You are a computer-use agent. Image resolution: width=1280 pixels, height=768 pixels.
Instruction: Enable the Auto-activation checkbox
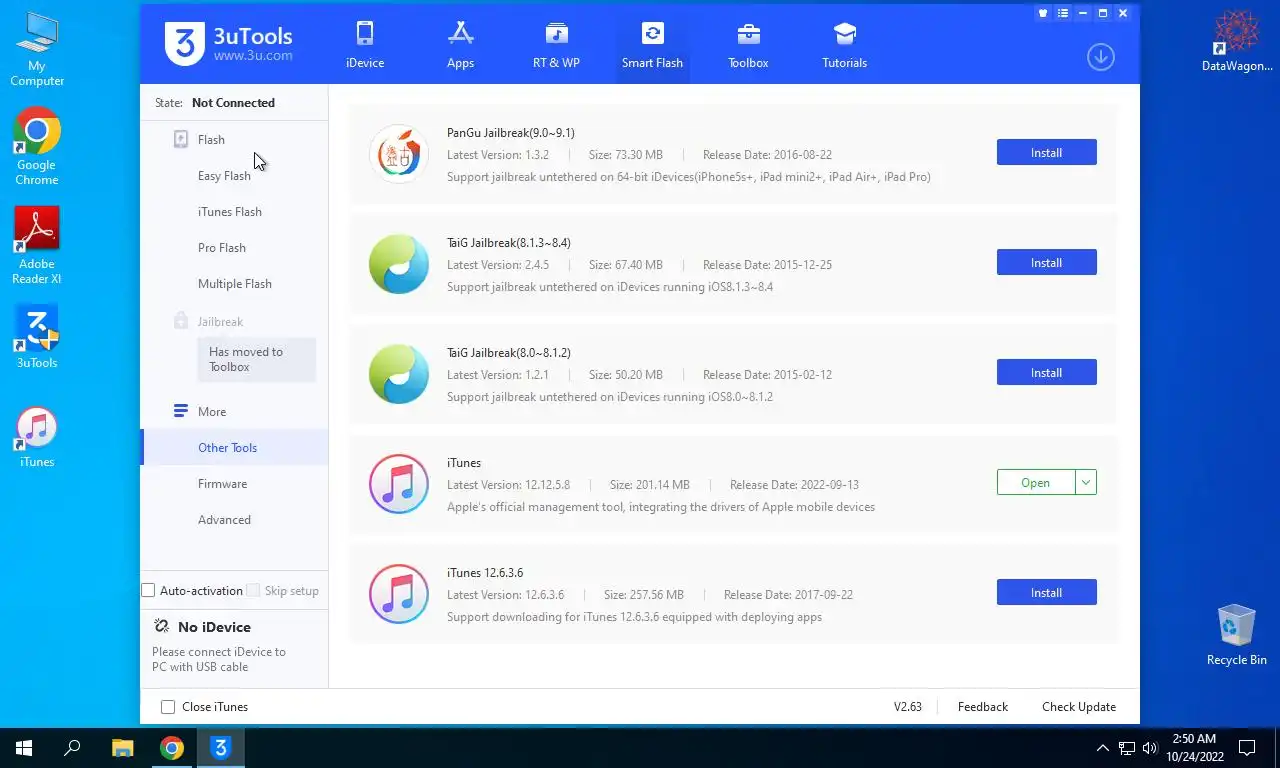coord(148,591)
